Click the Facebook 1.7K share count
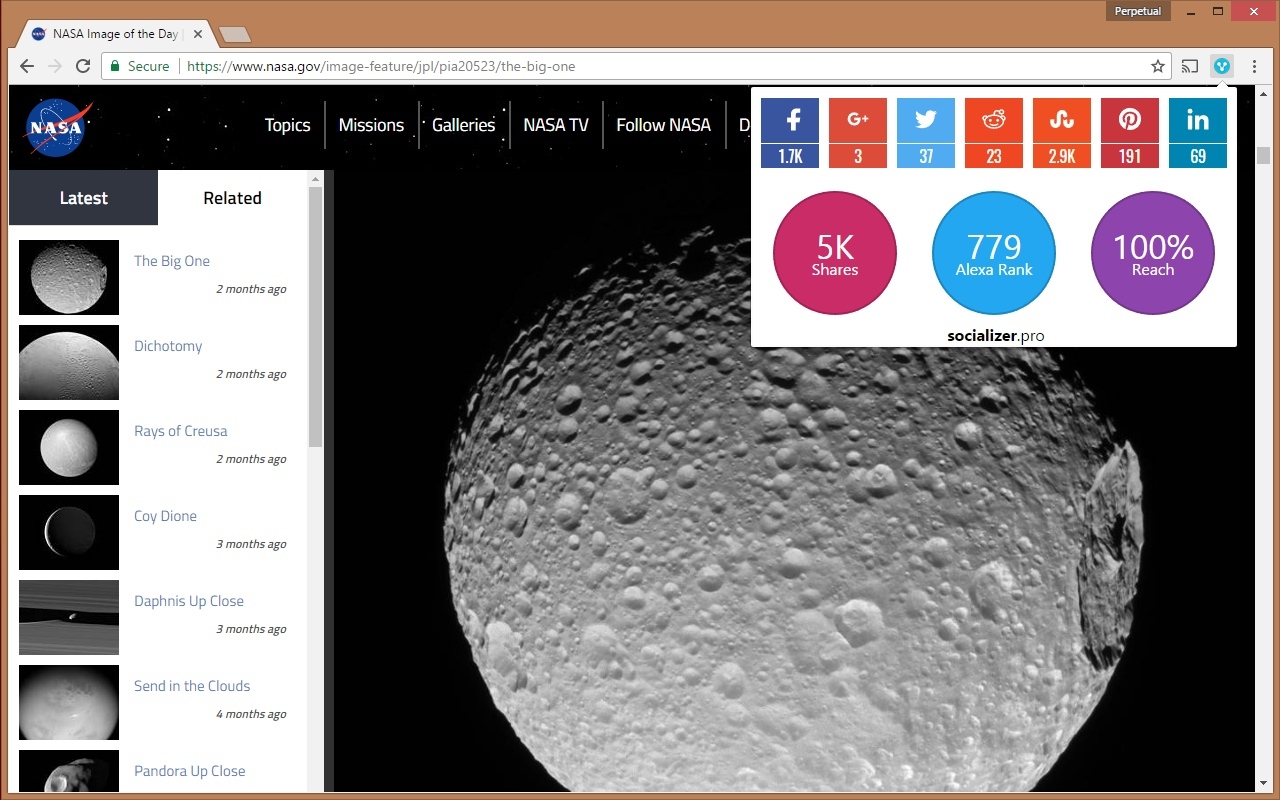The height and width of the screenshot is (800, 1280). click(790, 156)
